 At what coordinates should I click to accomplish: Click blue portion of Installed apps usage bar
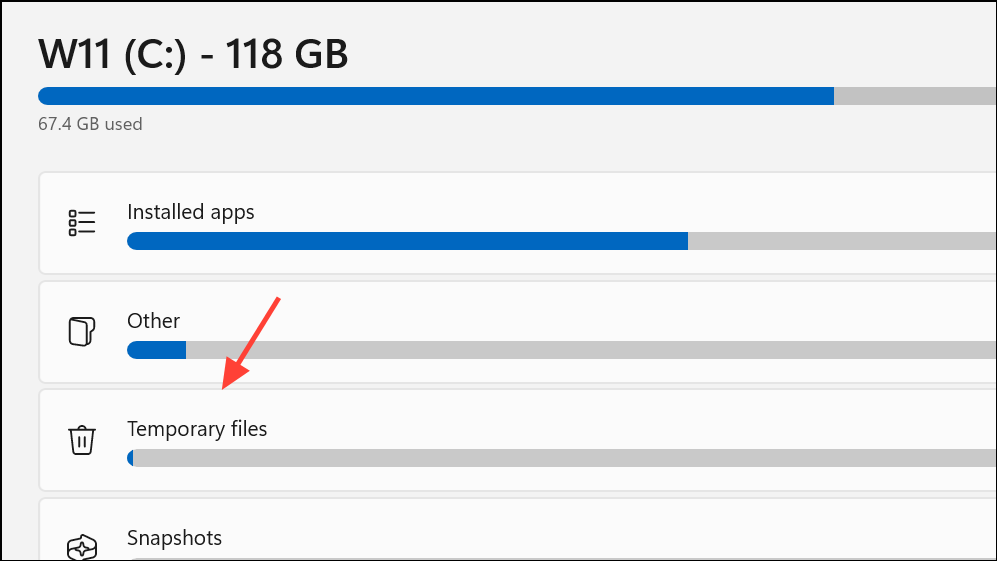coord(407,241)
